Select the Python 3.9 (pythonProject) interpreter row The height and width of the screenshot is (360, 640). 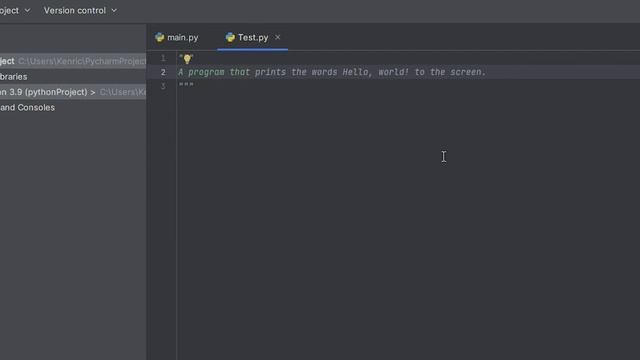point(73,92)
